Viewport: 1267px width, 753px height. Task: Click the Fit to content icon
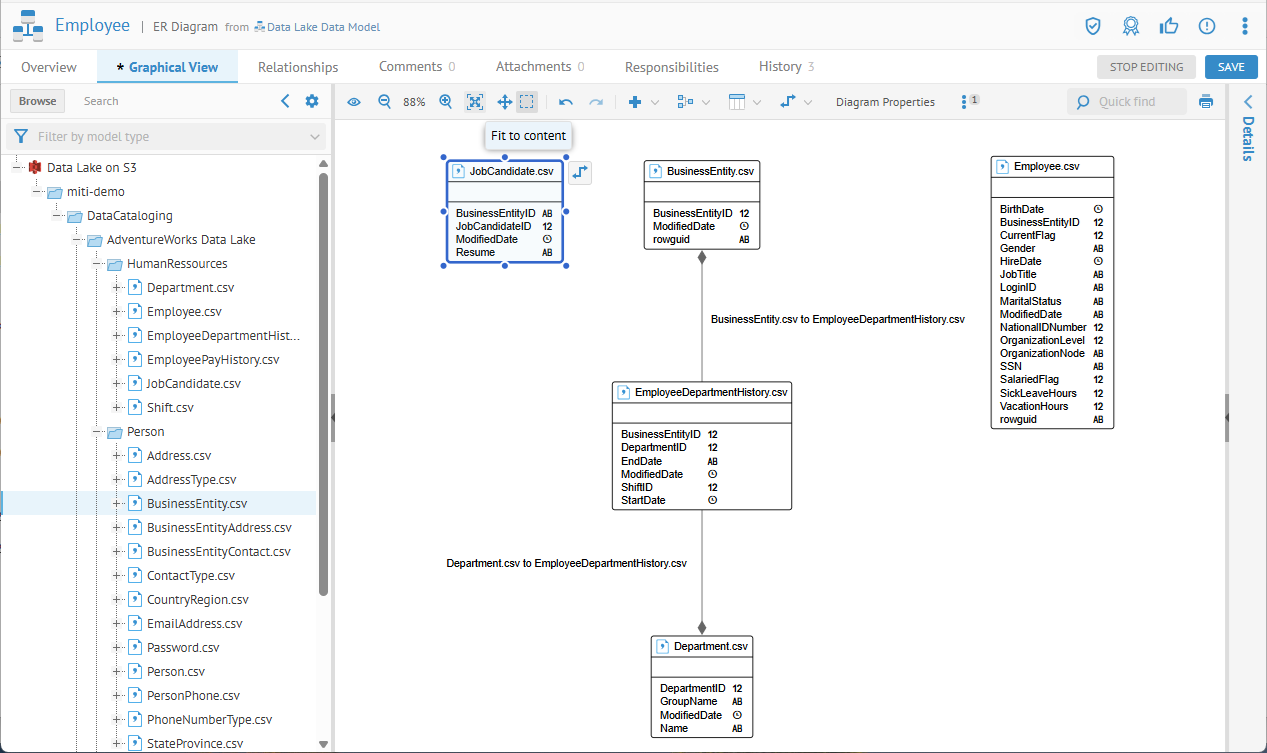click(x=475, y=102)
